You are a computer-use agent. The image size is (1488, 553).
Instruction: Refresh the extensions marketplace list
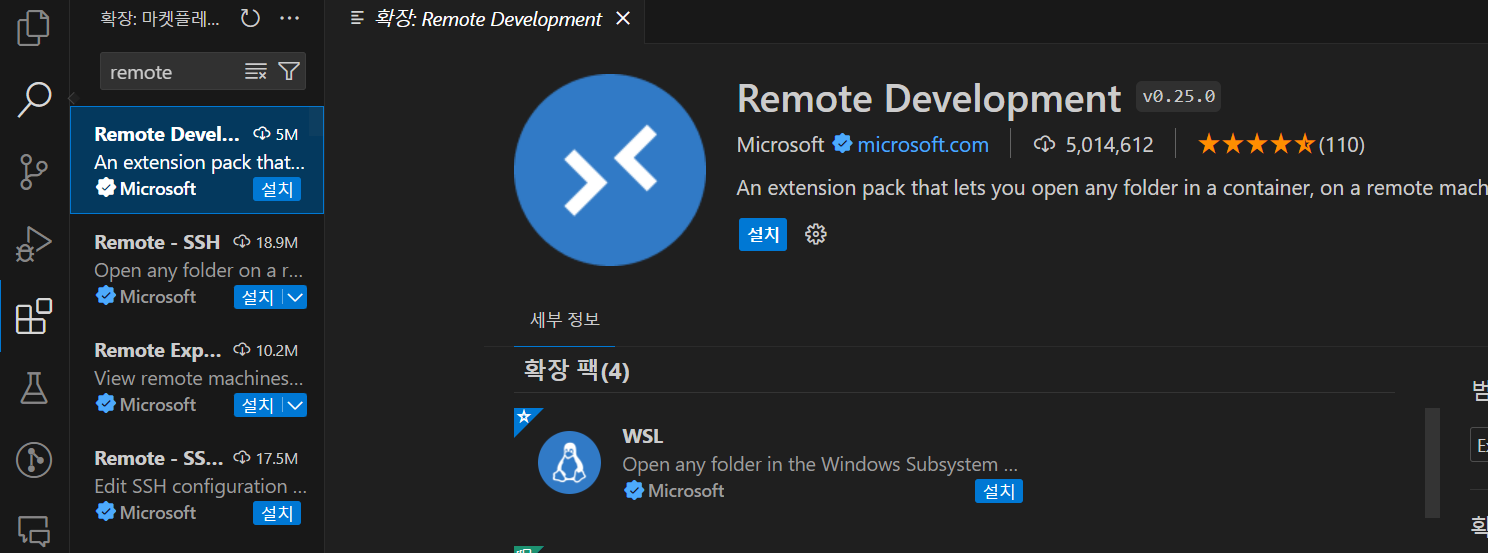pyautogui.click(x=250, y=18)
